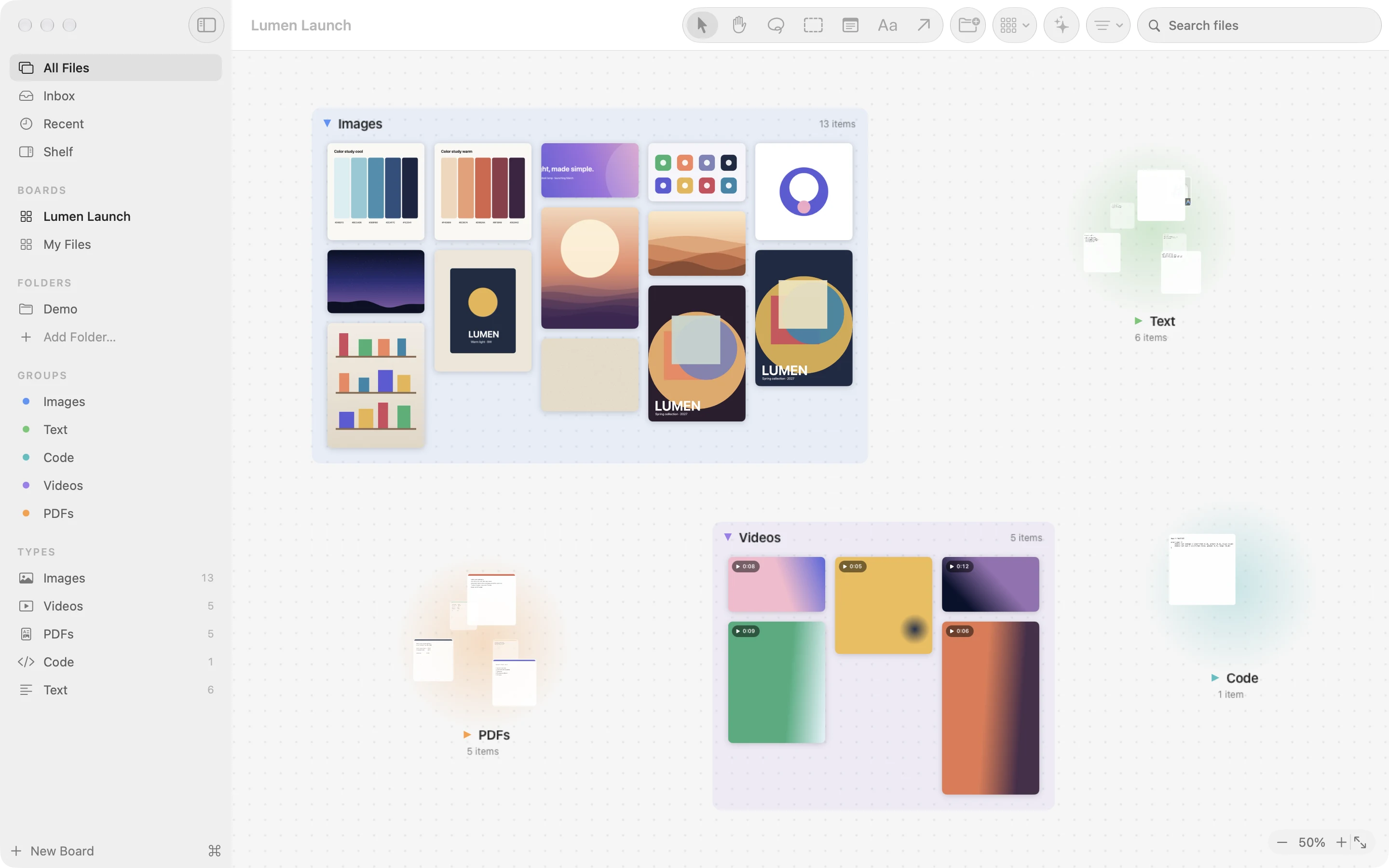1389x868 pixels.
Task: Zoom out with the minus button
Action: pyautogui.click(x=1282, y=842)
